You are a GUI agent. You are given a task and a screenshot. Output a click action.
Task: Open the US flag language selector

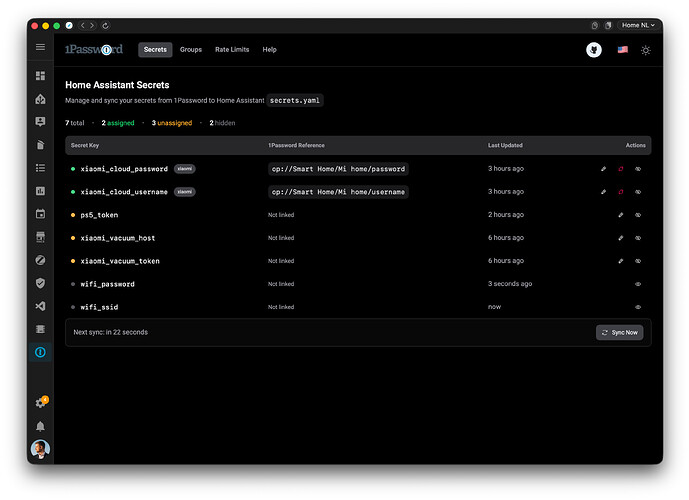tap(622, 49)
